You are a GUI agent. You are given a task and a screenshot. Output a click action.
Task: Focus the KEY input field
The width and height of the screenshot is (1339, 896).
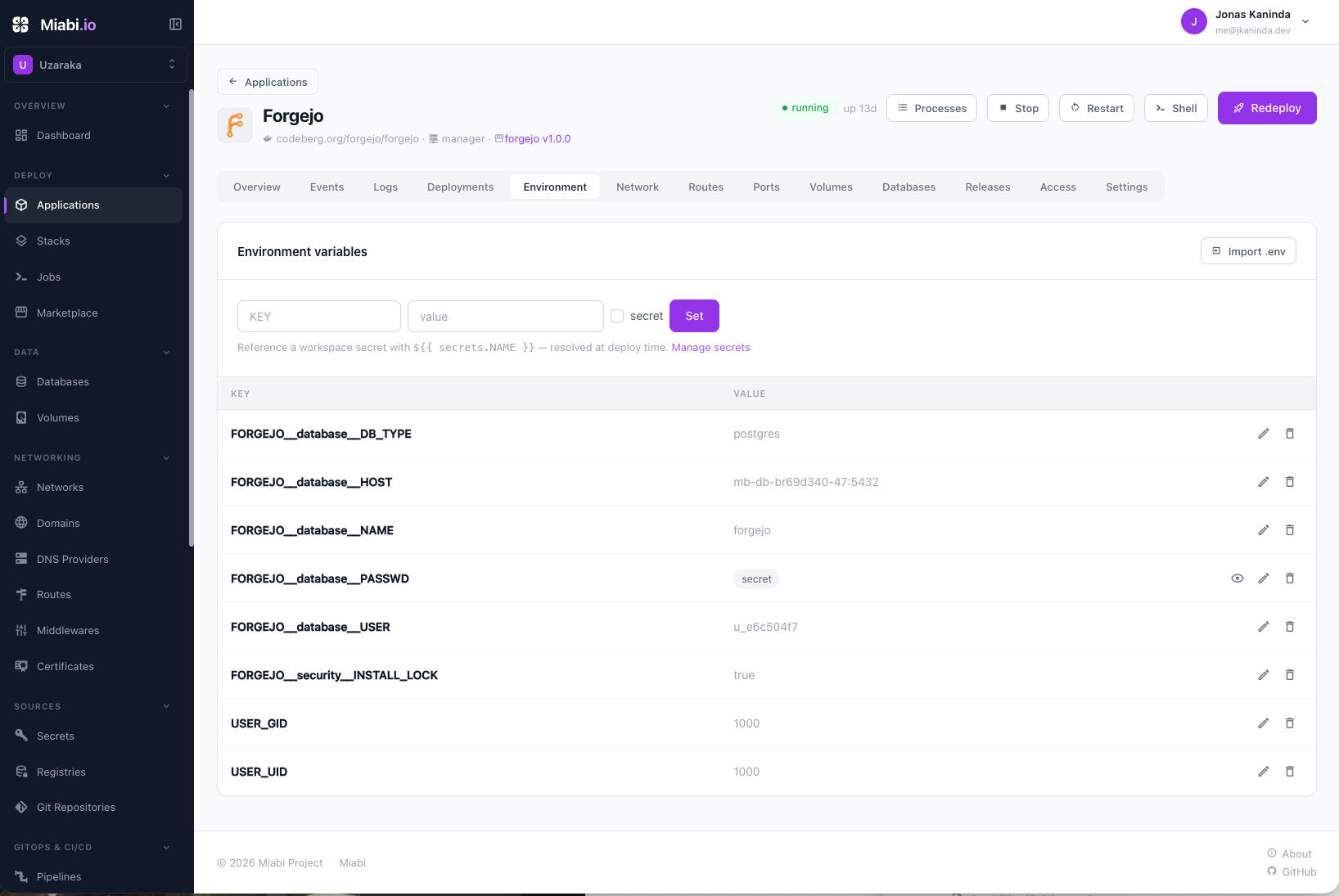[319, 317]
